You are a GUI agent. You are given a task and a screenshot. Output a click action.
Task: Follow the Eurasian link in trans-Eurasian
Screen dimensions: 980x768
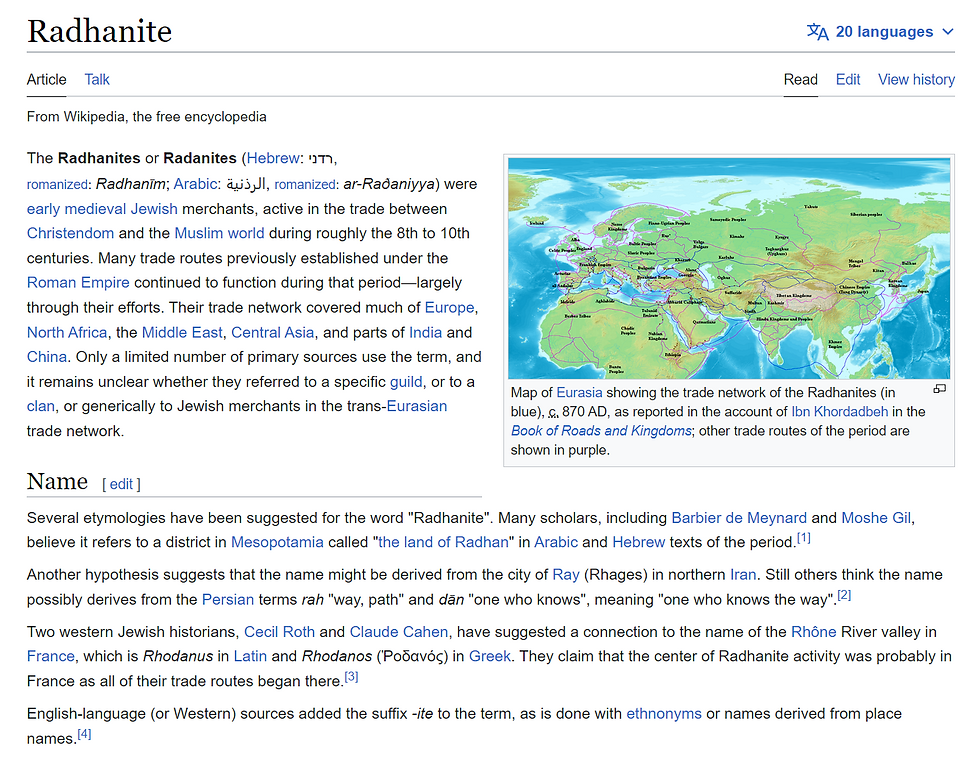click(x=417, y=406)
